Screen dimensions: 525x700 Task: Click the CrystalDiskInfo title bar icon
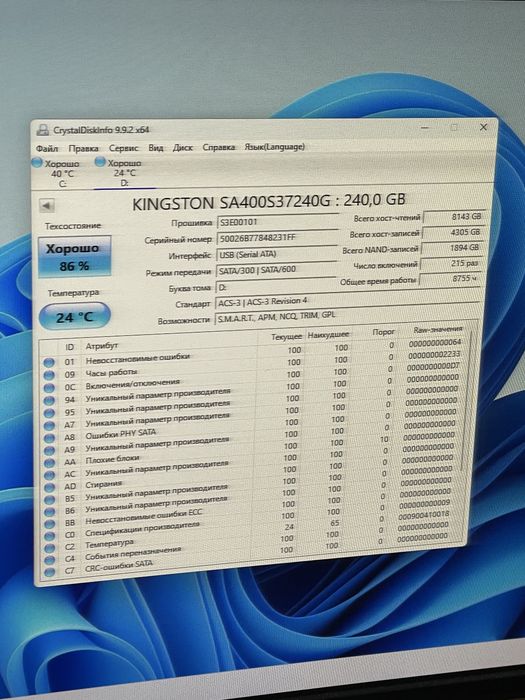tap(43, 130)
